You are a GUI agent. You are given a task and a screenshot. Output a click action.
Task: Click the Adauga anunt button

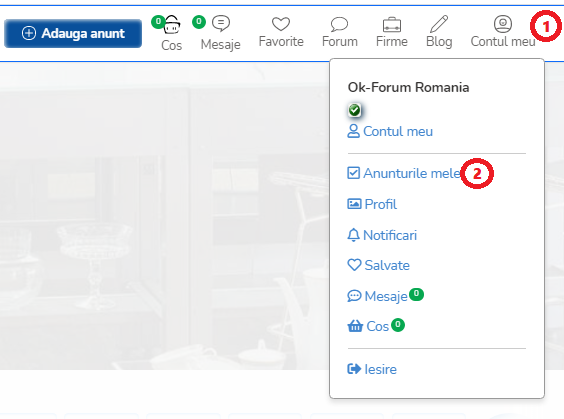coord(73,33)
